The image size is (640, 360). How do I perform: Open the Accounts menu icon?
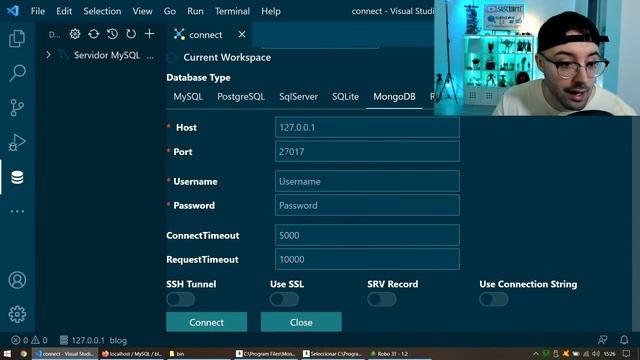click(x=17, y=280)
